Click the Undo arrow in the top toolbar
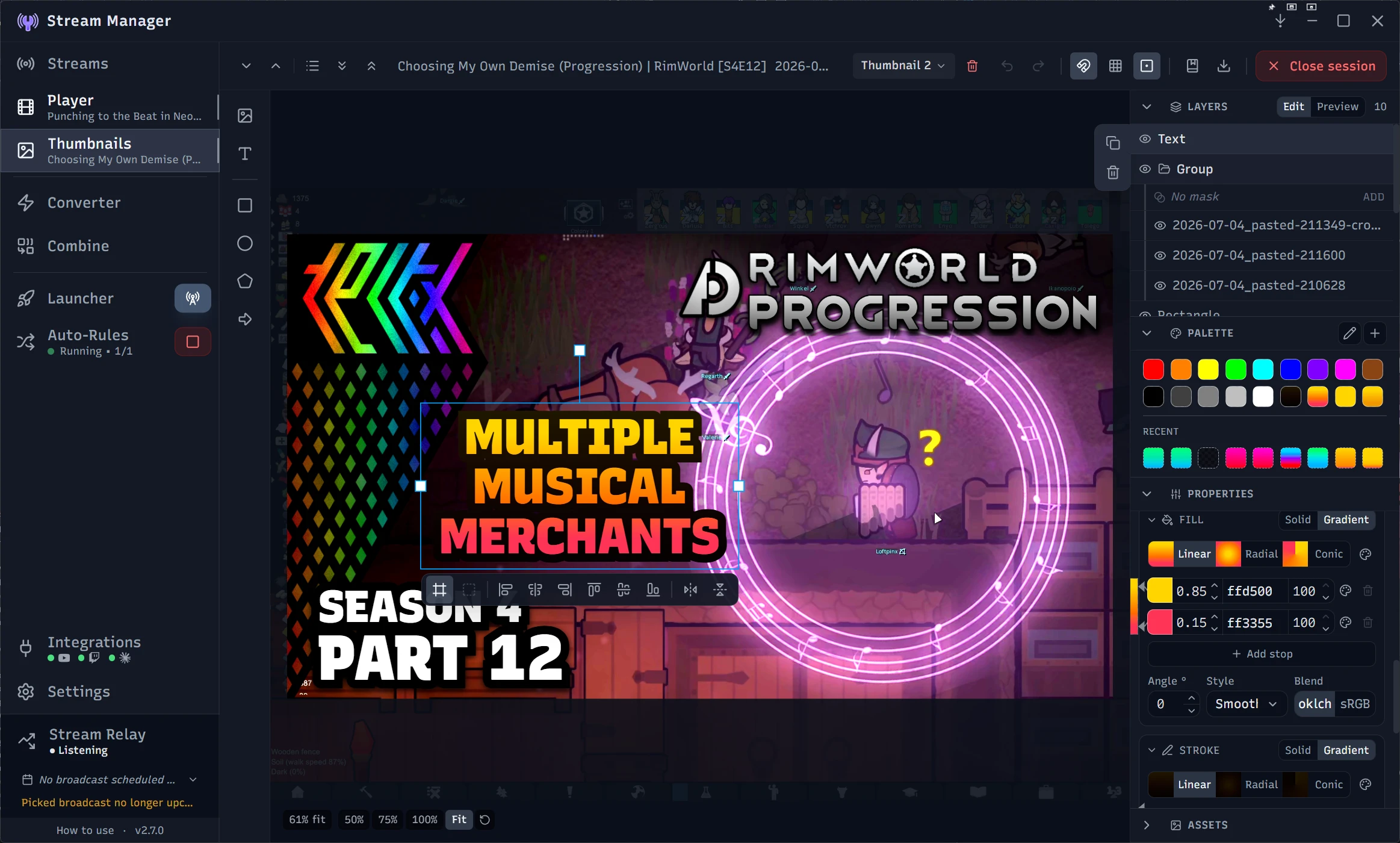The width and height of the screenshot is (1400, 843). click(x=1007, y=66)
